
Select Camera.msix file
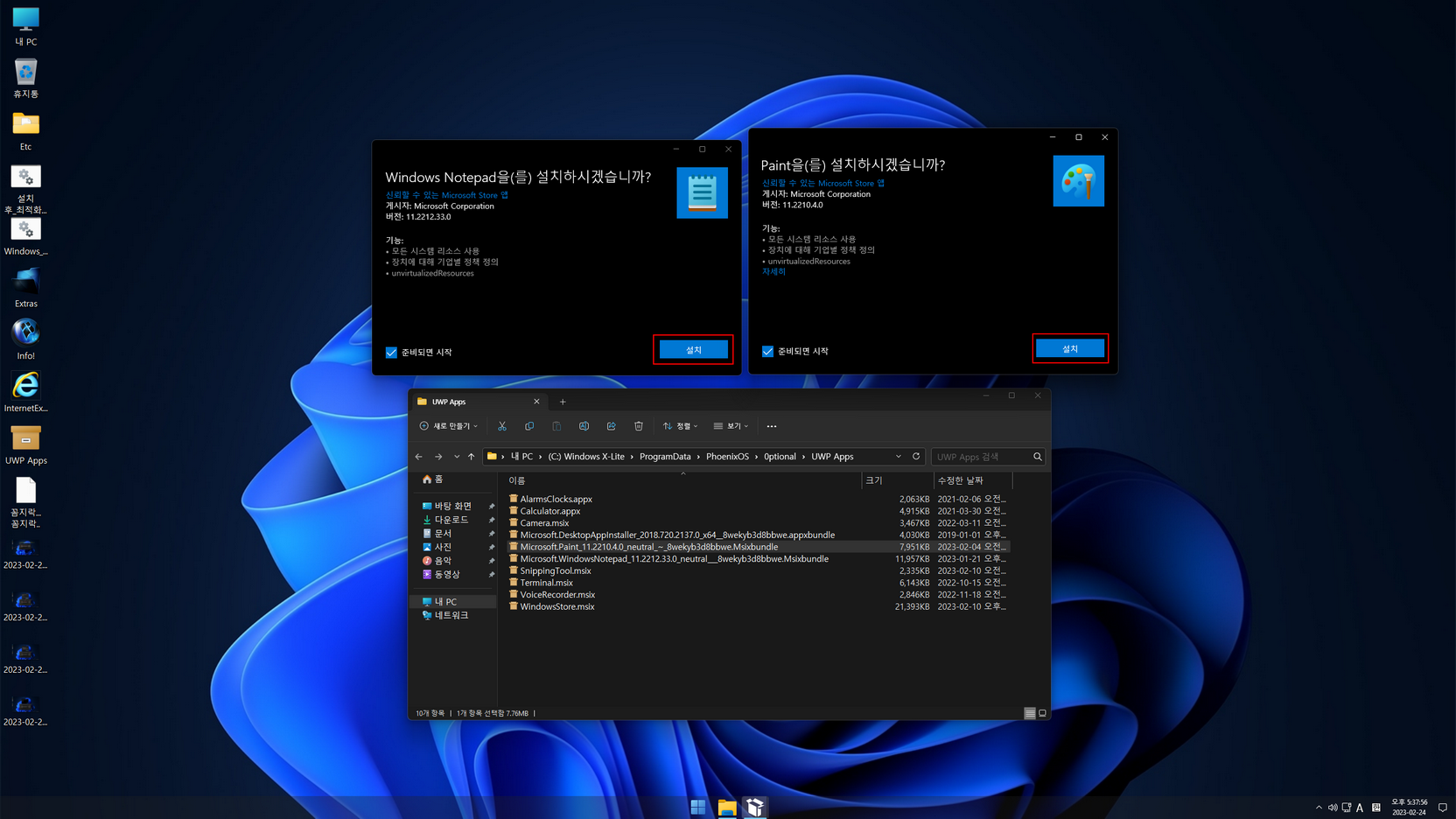[544, 523]
